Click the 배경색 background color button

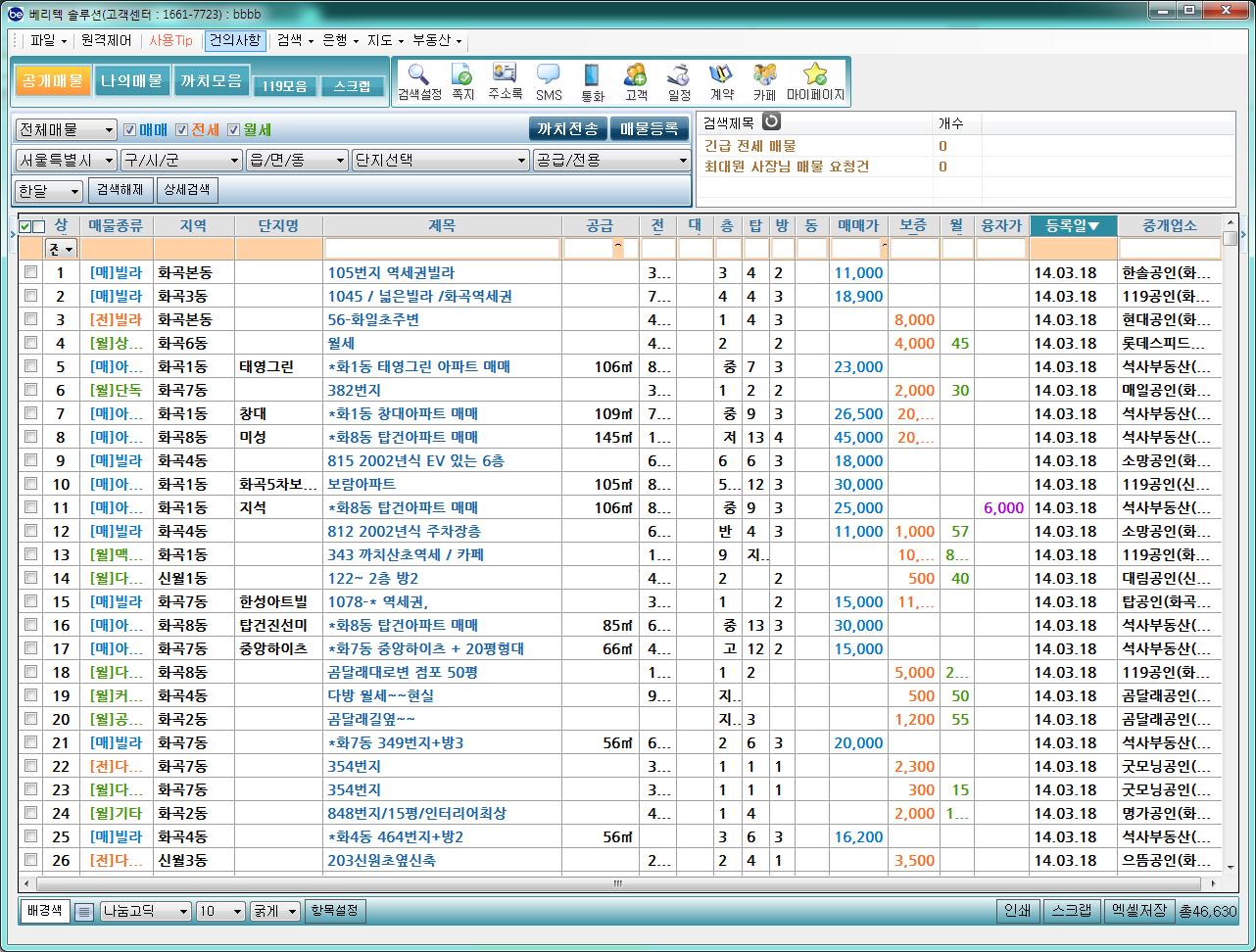click(x=44, y=911)
